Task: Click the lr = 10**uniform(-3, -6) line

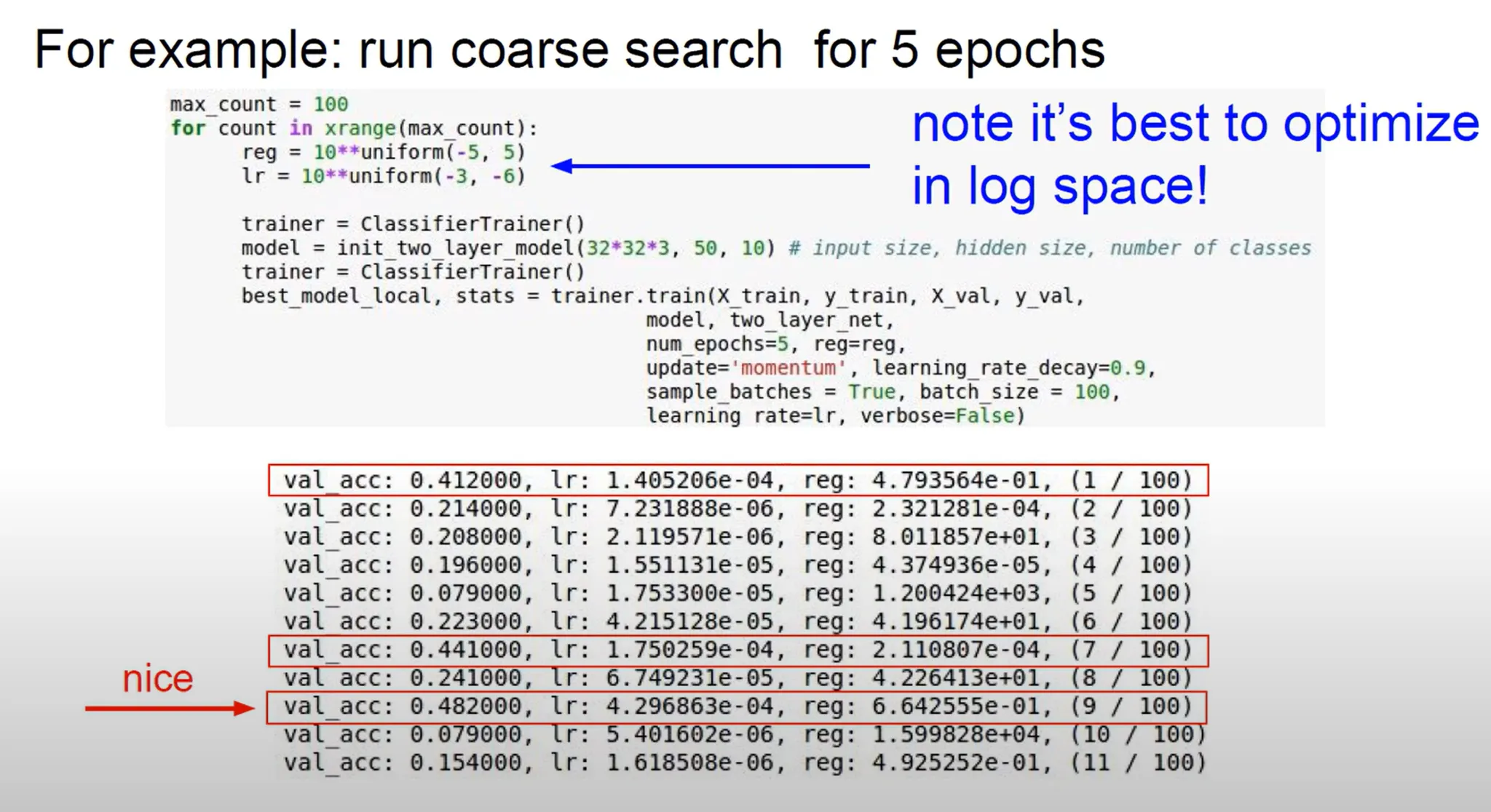Action: tap(383, 176)
